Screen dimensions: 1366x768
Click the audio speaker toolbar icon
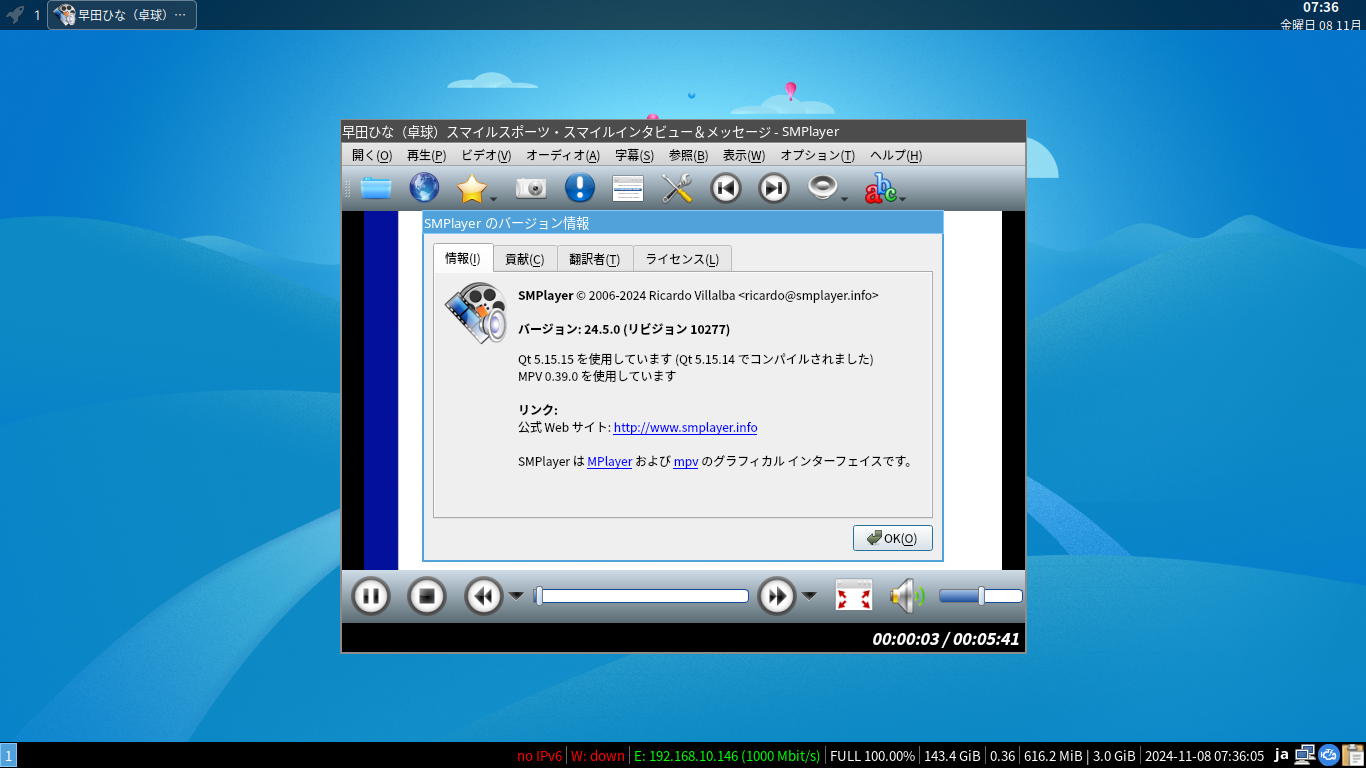pyautogui.click(x=822, y=188)
